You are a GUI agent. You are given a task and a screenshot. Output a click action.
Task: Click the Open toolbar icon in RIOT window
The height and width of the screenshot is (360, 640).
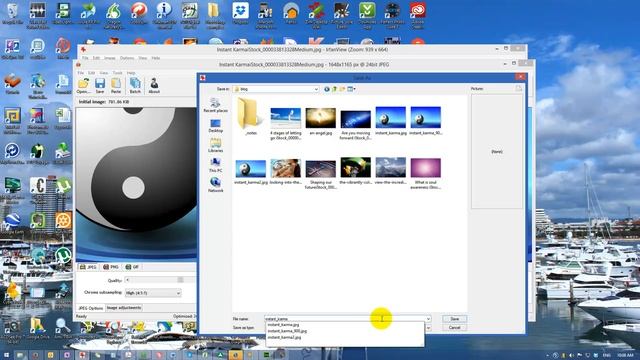coord(83,86)
